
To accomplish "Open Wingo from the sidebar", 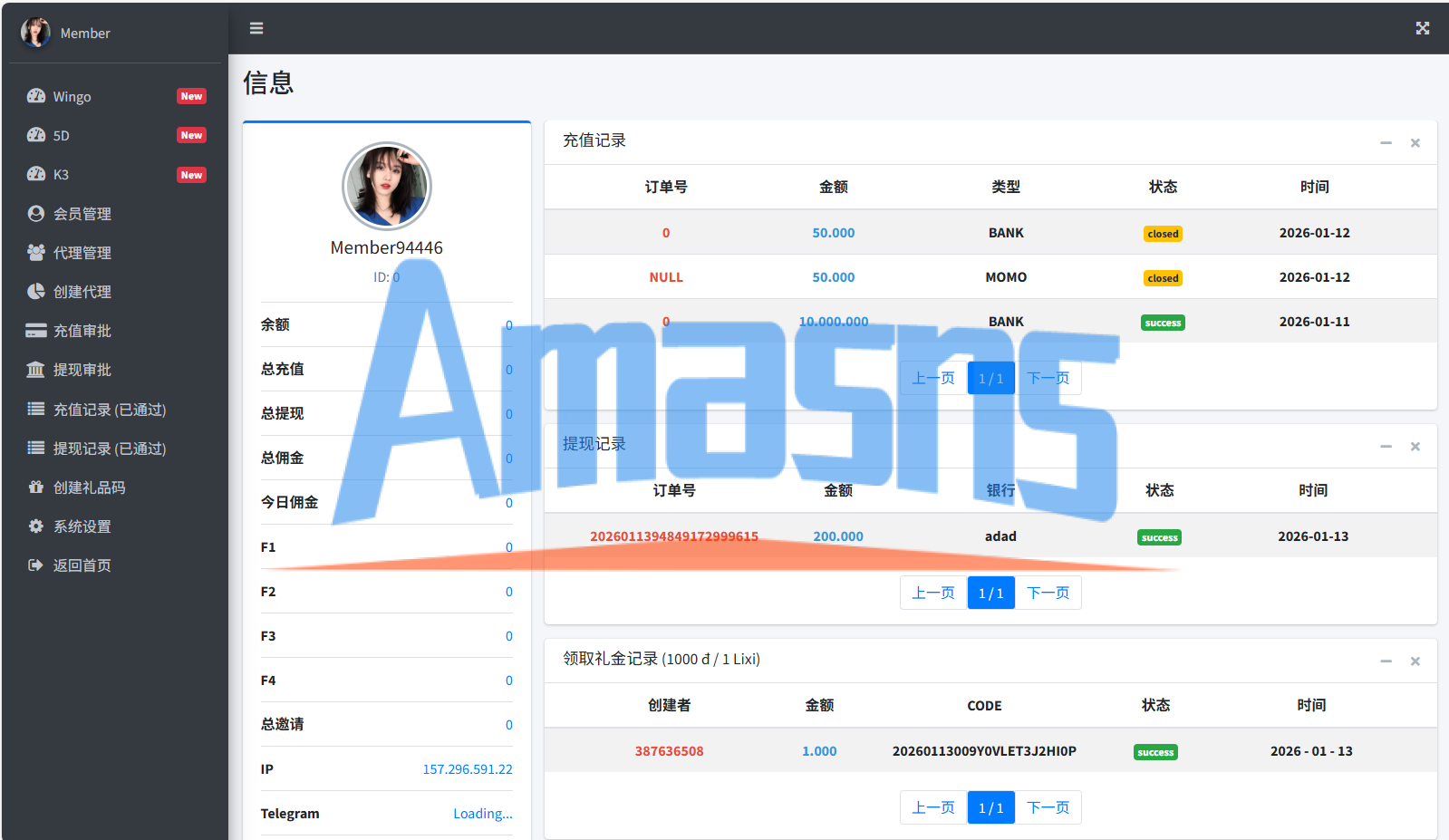I will 115,97.
